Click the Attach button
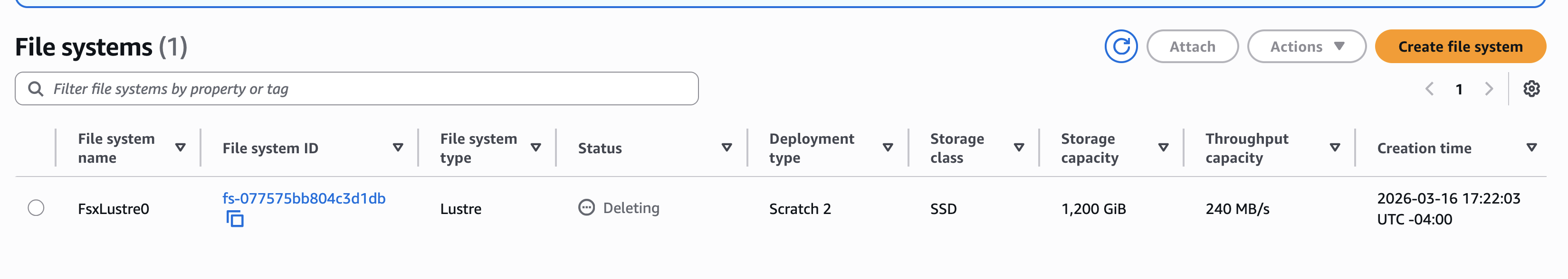 (1193, 46)
